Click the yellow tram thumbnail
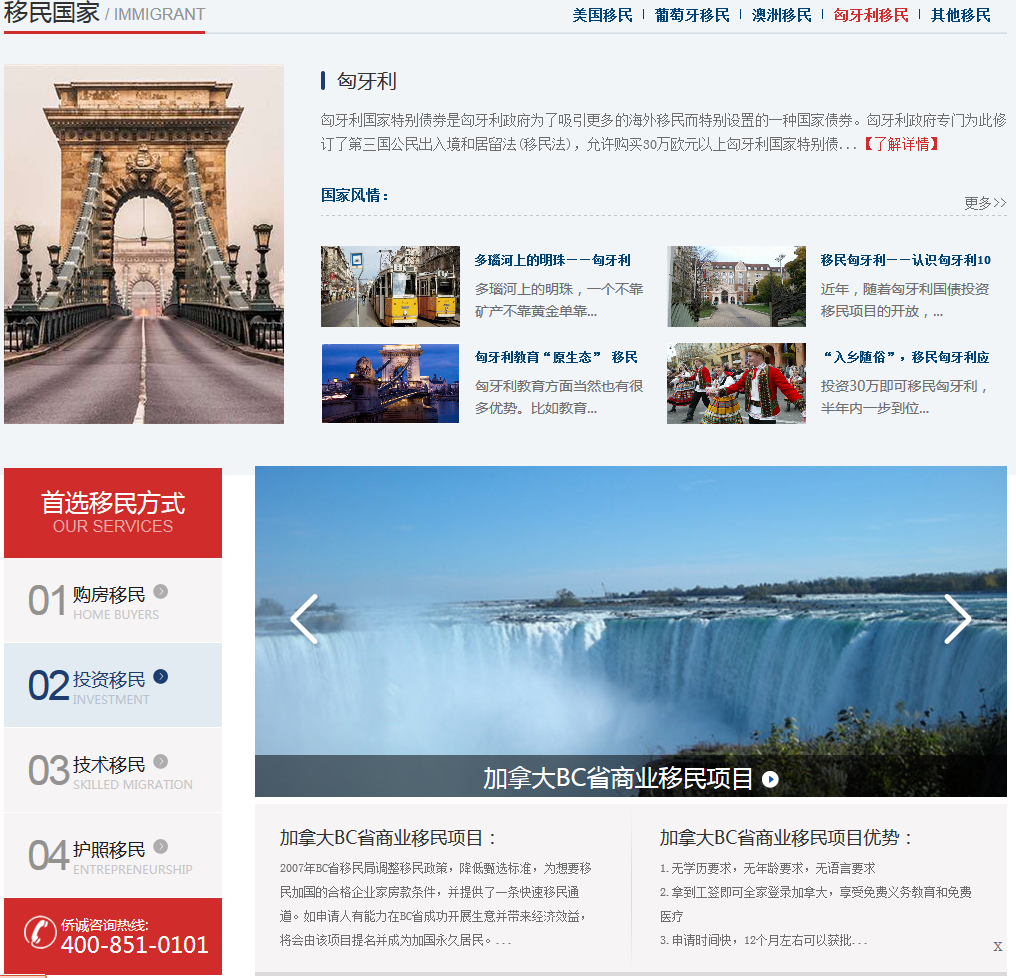1016x978 pixels. [x=390, y=286]
